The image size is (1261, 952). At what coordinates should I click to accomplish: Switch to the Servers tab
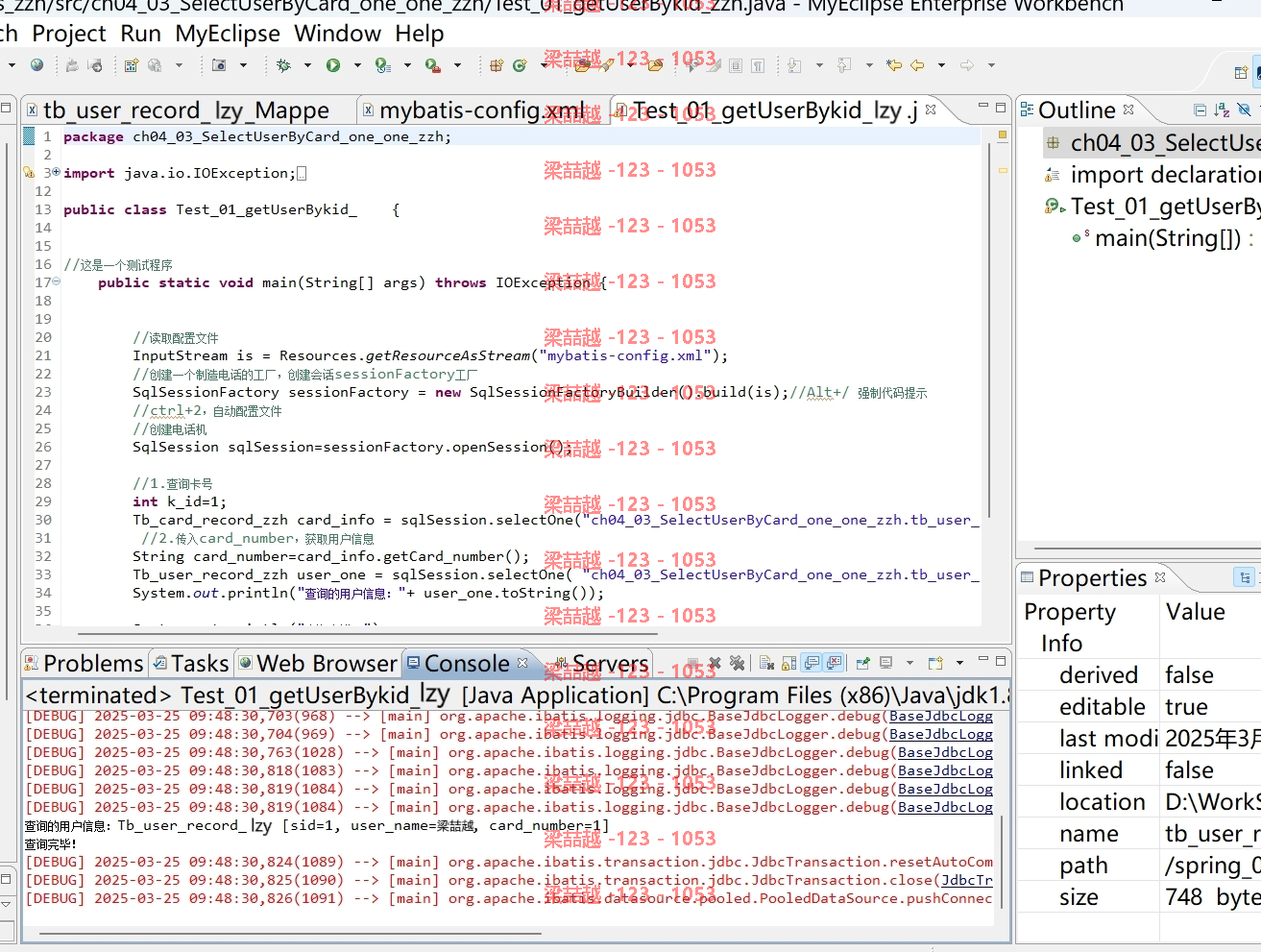tap(601, 664)
